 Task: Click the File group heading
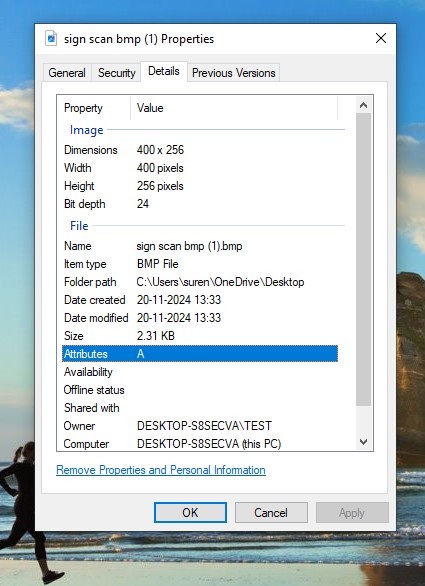click(79, 226)
